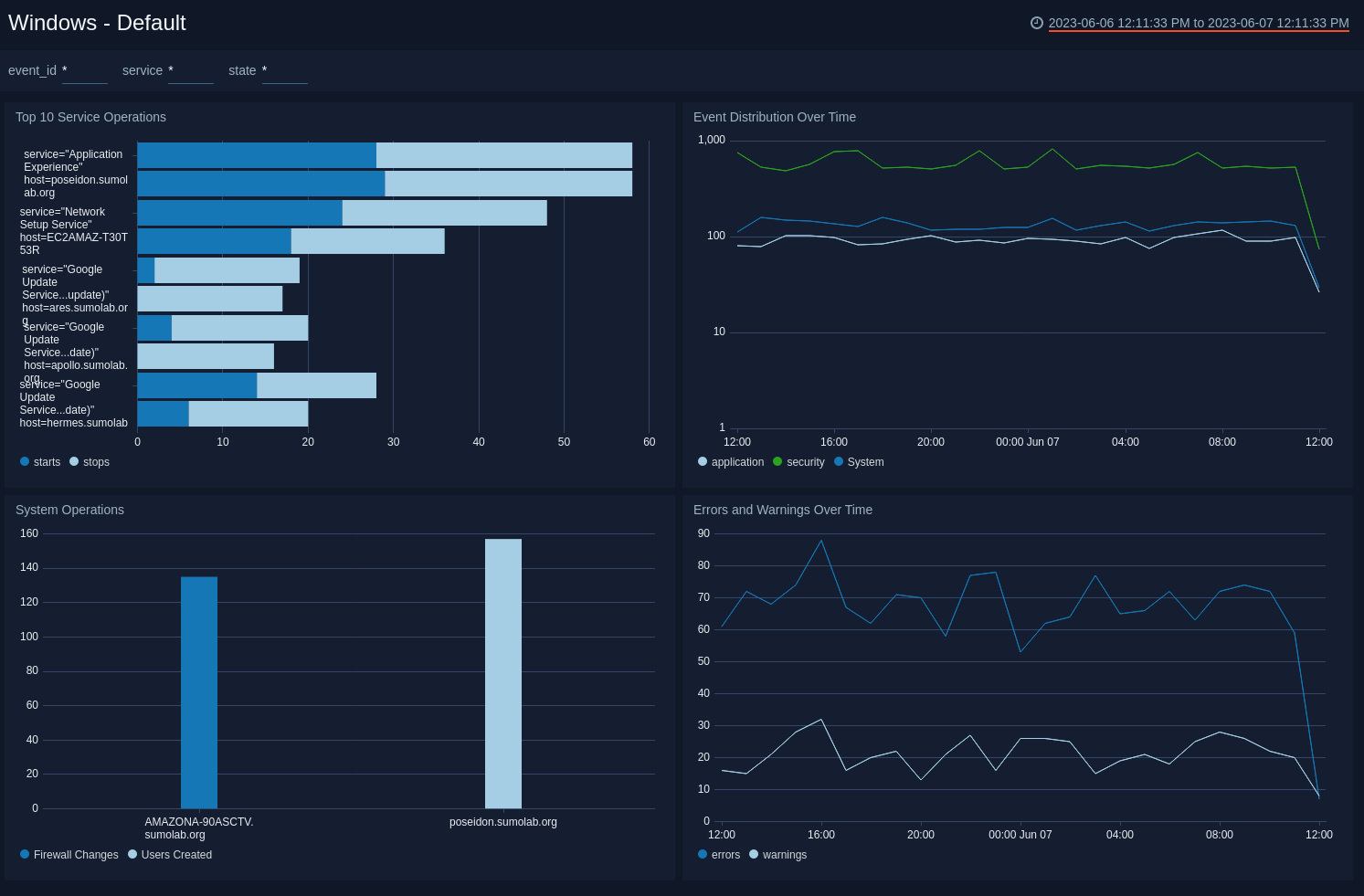
Task: Click the 1,000 y-axis label
Action: pyautogui.click(x=712, y=140)
